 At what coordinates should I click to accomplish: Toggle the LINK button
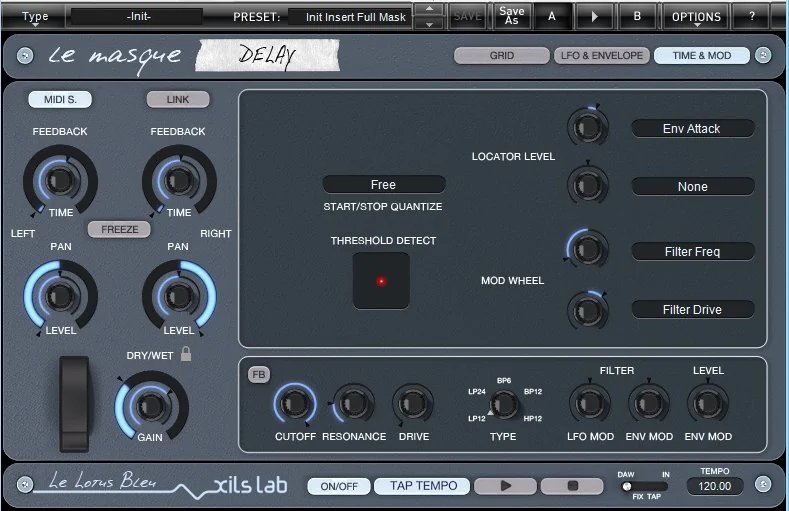(178, 100)
